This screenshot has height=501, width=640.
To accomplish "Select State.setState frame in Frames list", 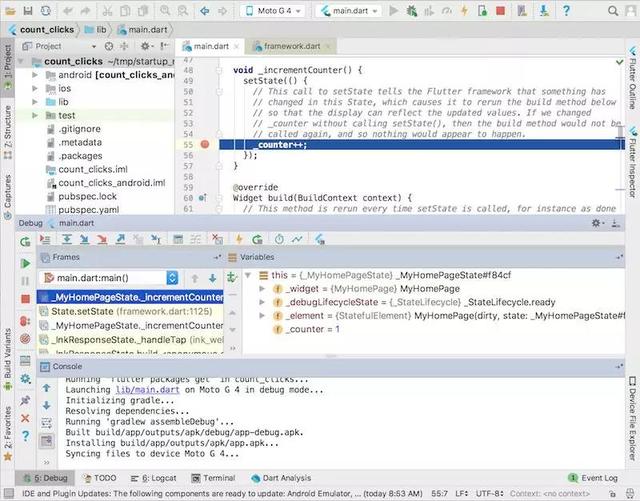I will (x=131, y=312).
